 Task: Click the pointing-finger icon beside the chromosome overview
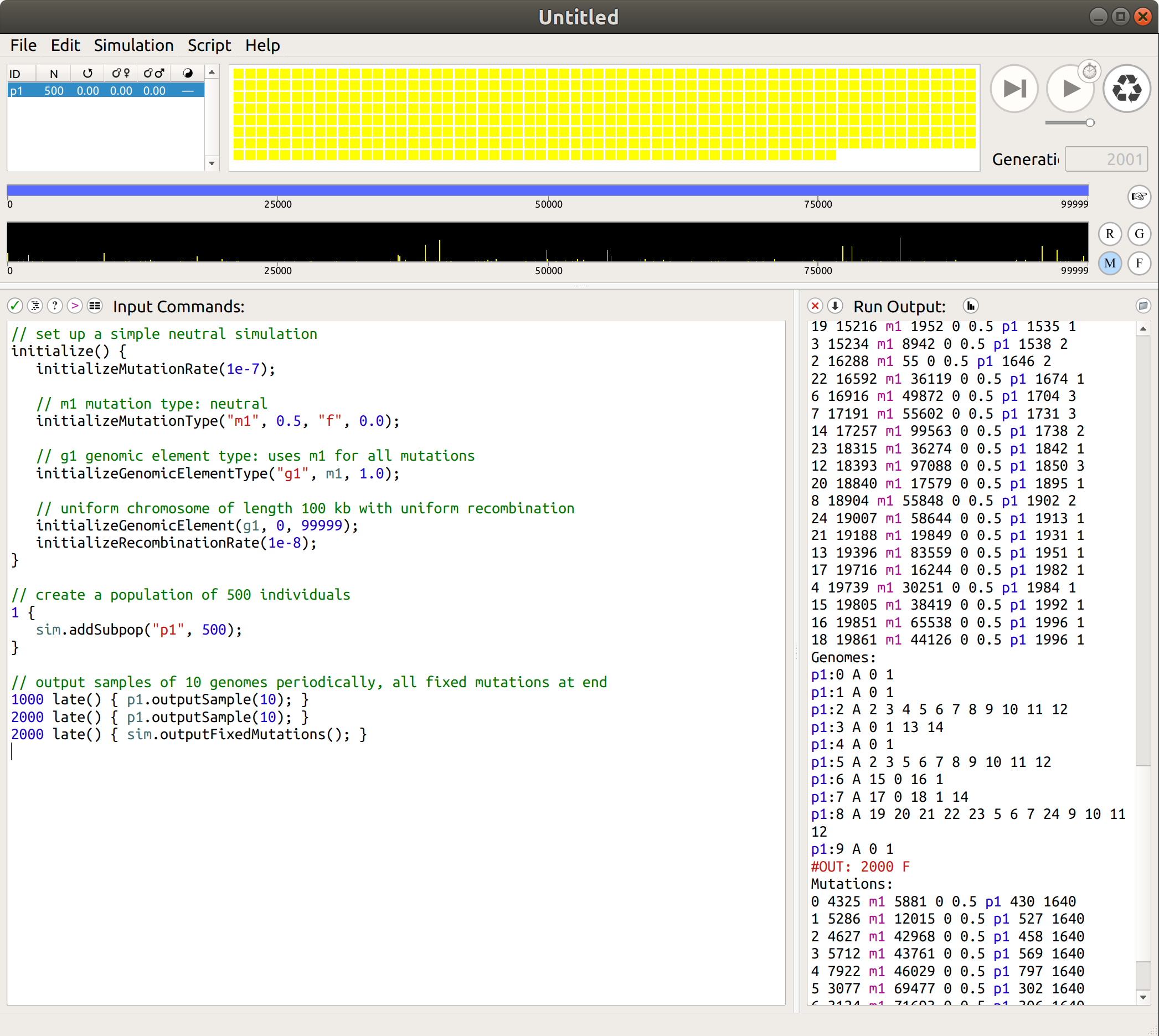[1139, 197]
